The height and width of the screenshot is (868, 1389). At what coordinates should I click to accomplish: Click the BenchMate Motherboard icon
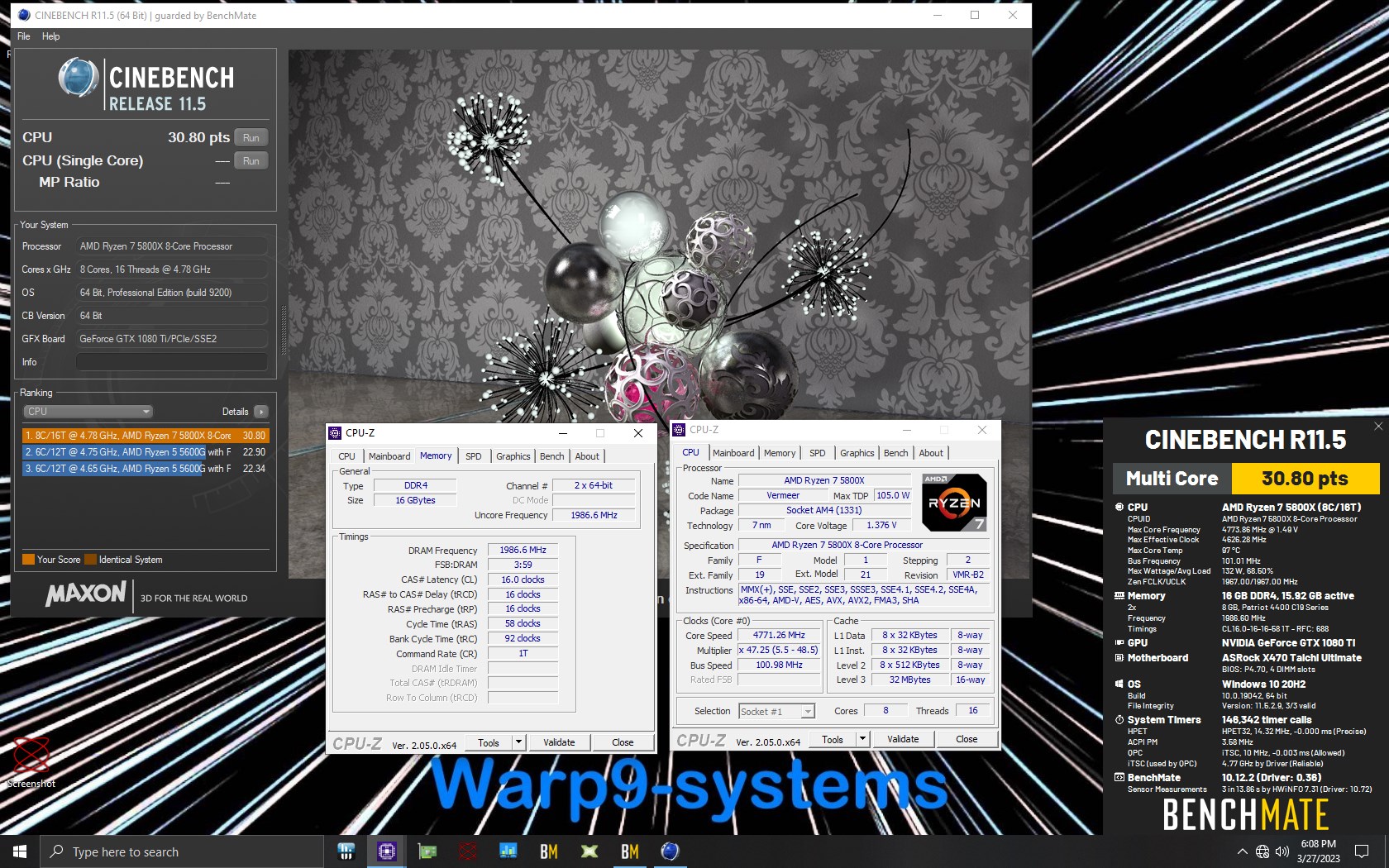click(1119, 658)
